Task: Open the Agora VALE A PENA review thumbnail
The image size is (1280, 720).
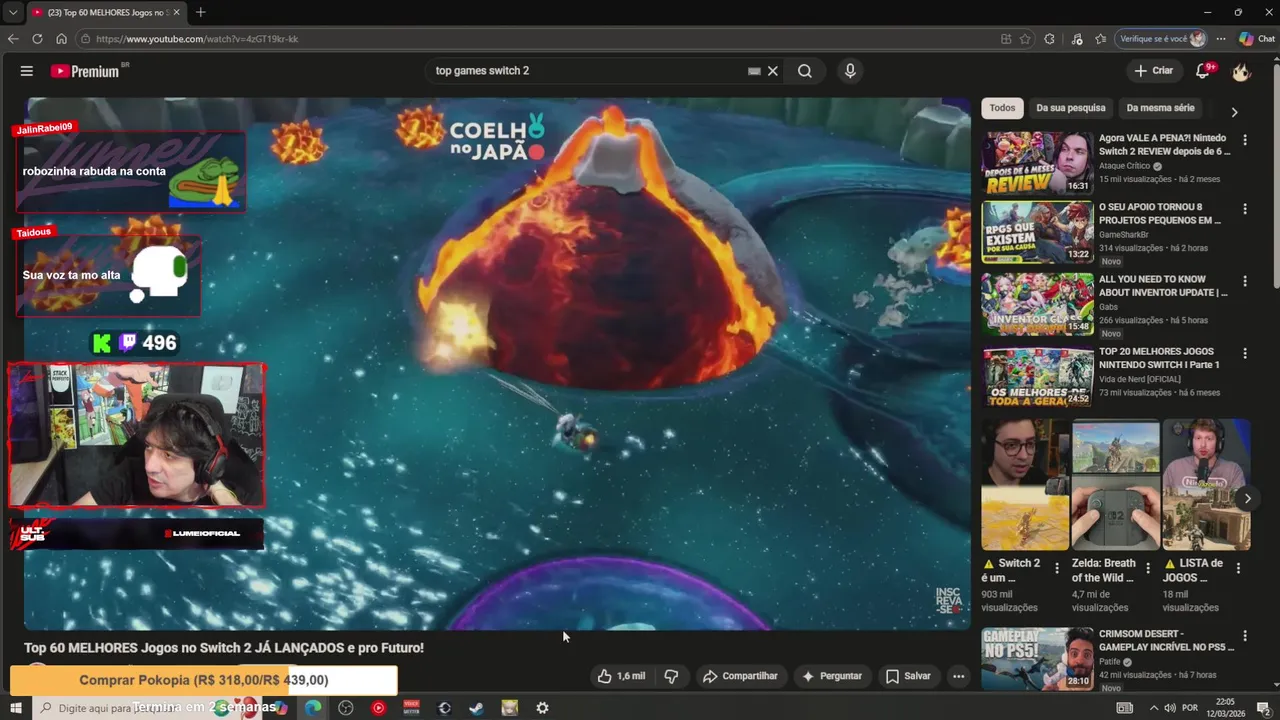Action: 1037,162
